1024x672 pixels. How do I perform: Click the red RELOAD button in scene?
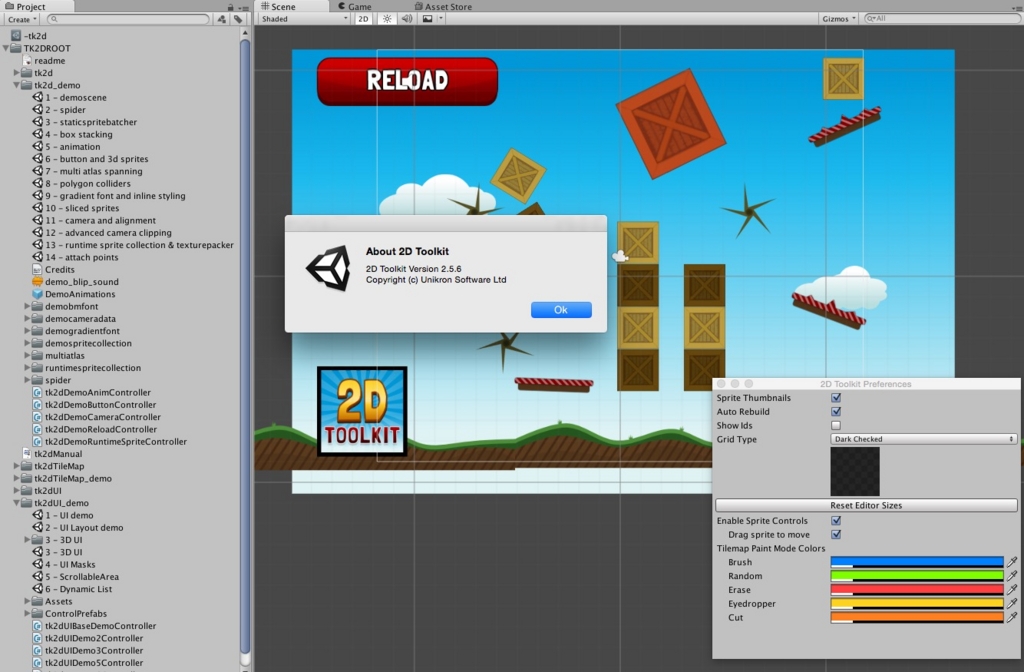(x=408, y=81)
